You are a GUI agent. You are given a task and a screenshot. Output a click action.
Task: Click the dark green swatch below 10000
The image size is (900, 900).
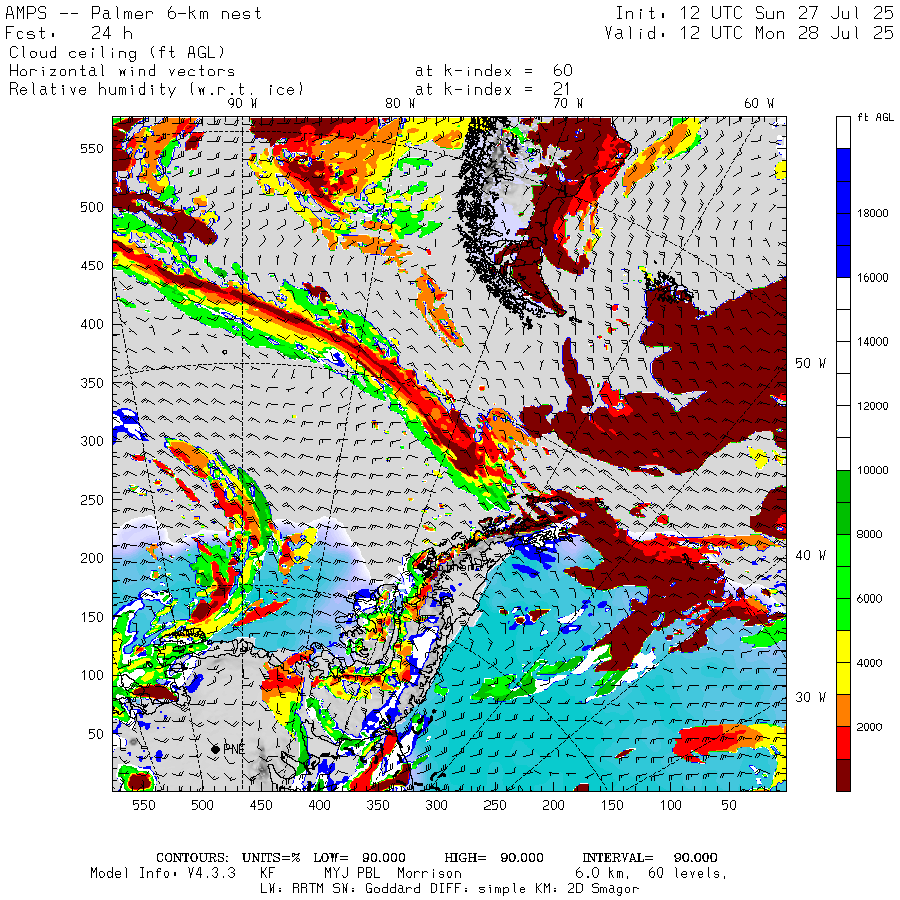coord(843,502)
